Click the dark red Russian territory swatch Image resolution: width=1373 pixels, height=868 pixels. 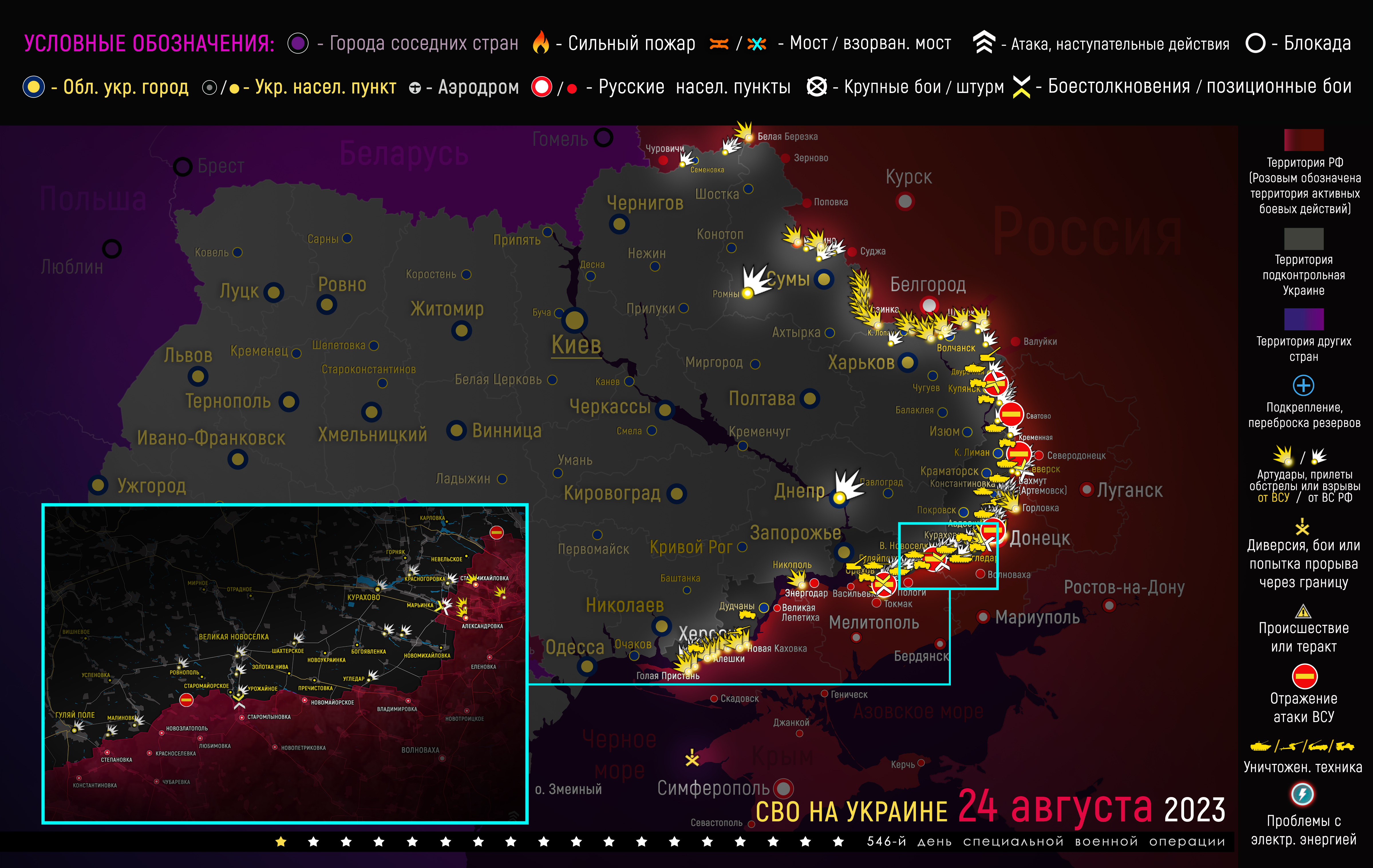(1303, 140)
